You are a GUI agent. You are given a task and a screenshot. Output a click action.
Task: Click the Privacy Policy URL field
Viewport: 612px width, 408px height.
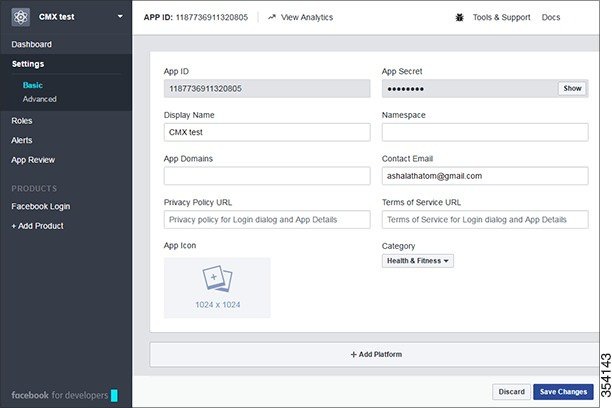[x=267, y=220]
